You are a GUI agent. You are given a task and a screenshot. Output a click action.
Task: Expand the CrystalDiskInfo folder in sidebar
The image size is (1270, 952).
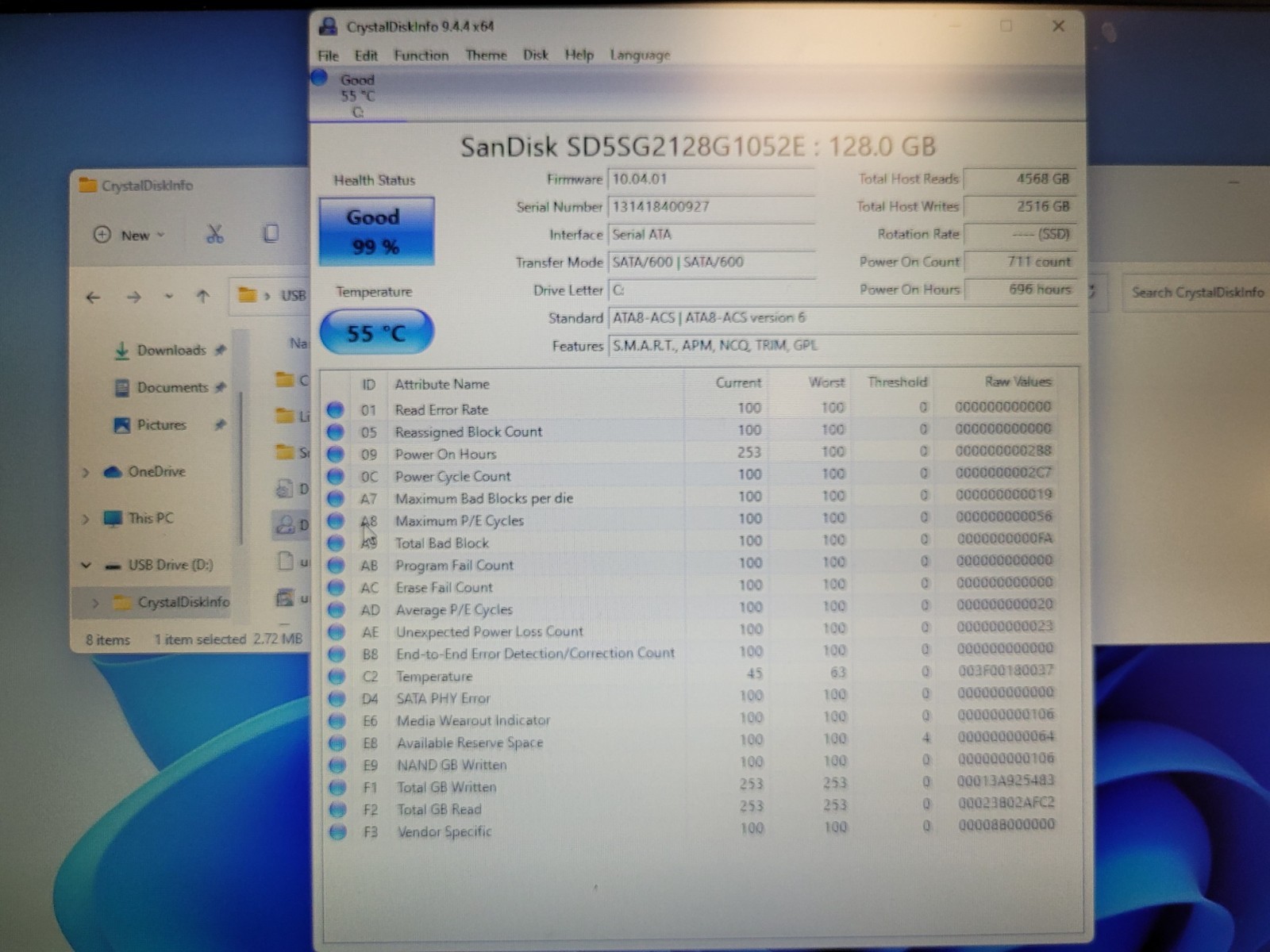point(95,603)
